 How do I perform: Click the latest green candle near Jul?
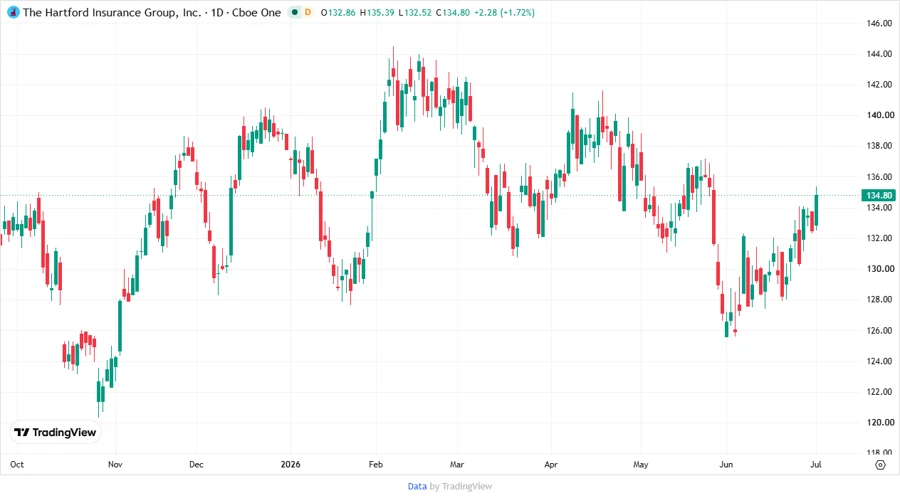[x=816, y=210]
